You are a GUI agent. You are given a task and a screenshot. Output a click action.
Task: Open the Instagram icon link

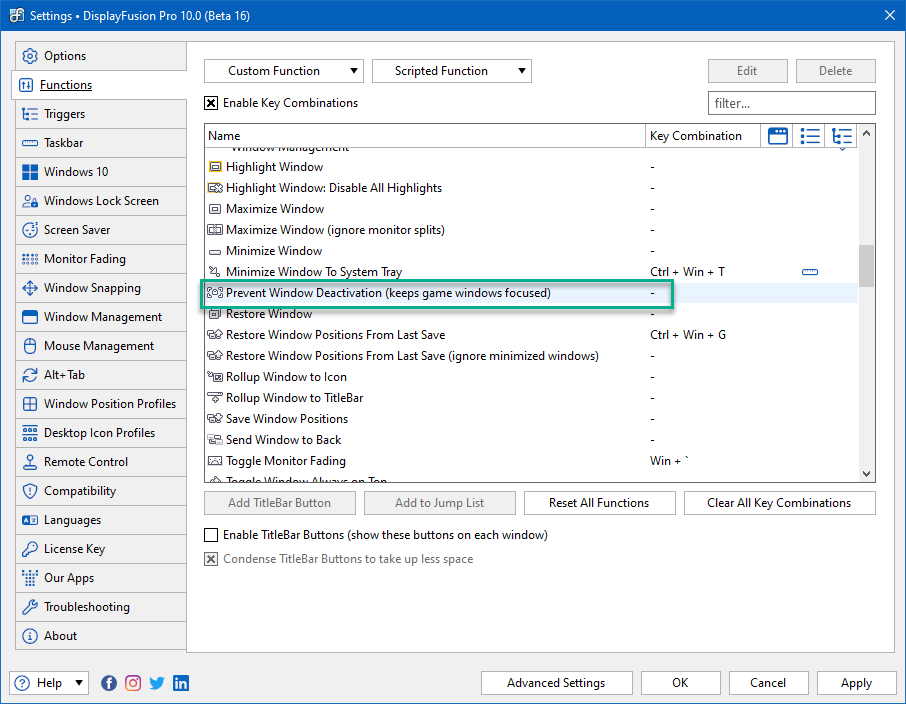coord(133,683)
